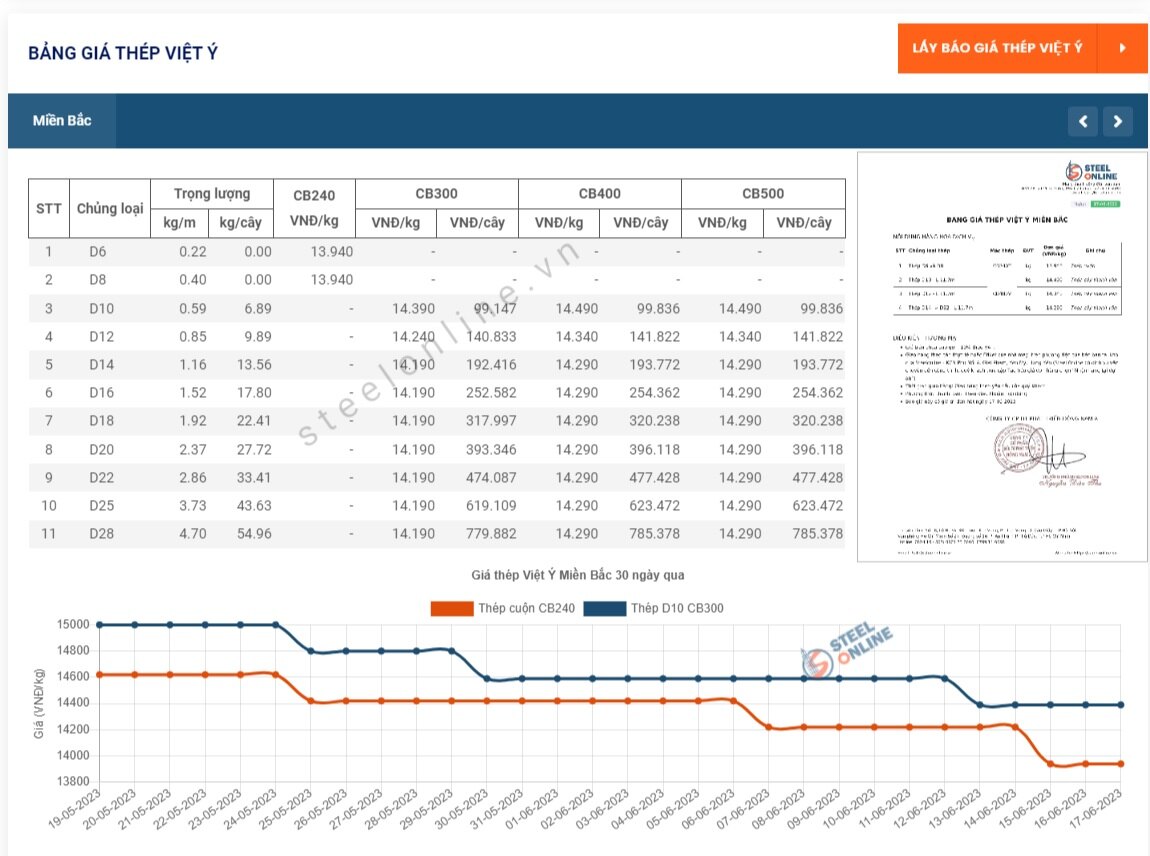Click the arrow on the orange quote button
This screenshot has width=1150, height=856.
click(1122, 48)
